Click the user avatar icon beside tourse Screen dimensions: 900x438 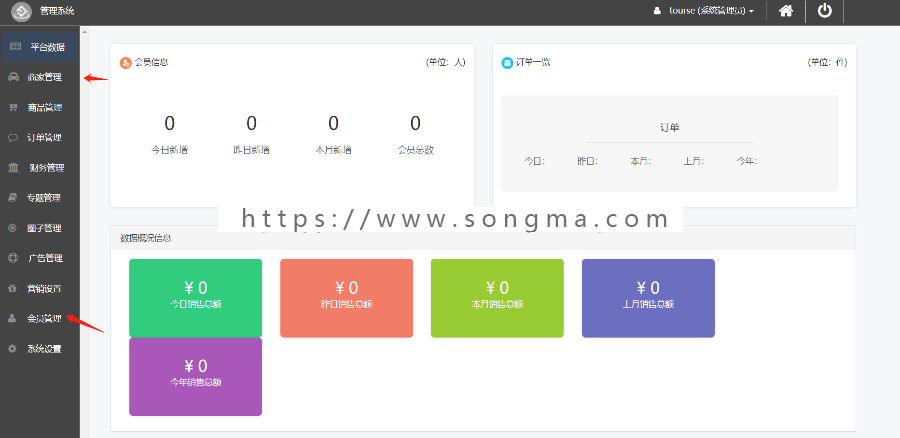657,11
